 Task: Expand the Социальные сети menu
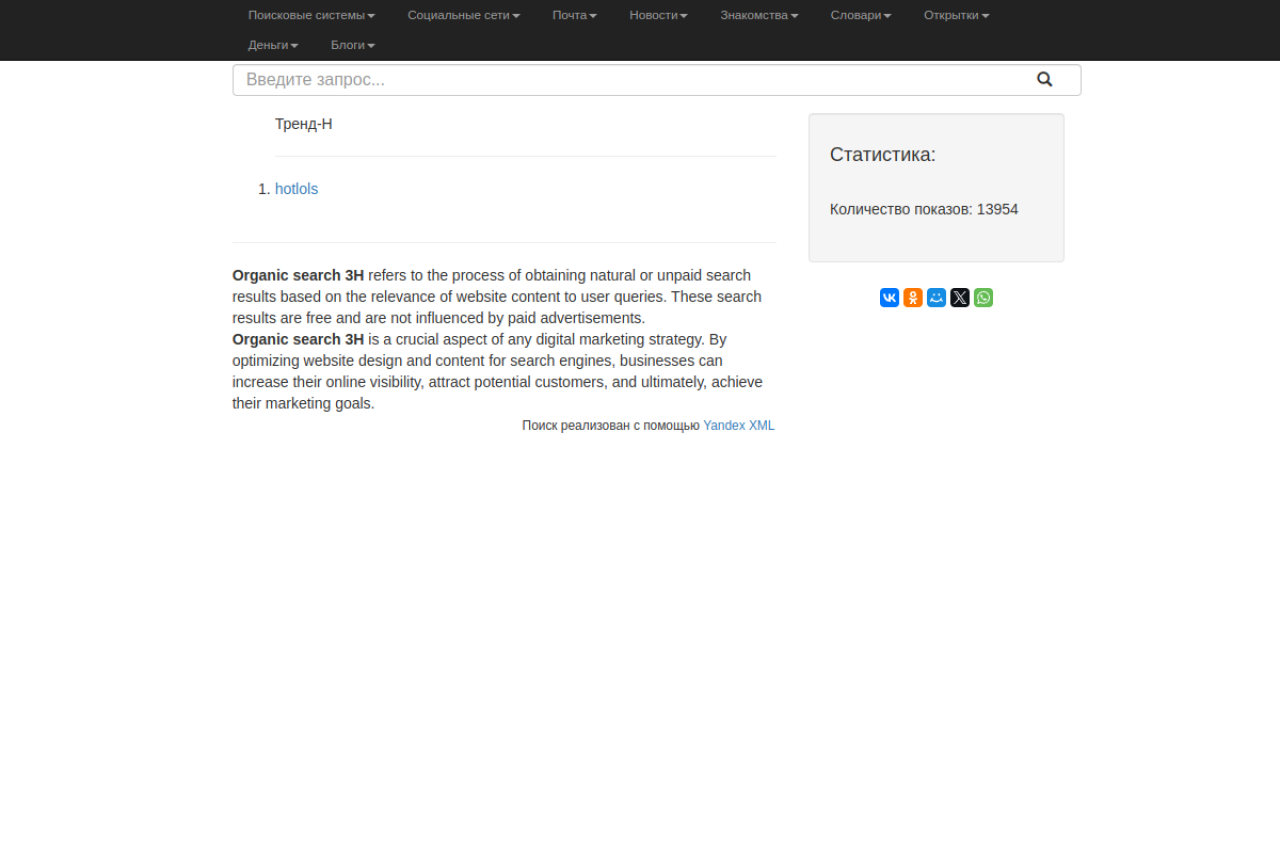pyautogui.click(x=464, y=15)
